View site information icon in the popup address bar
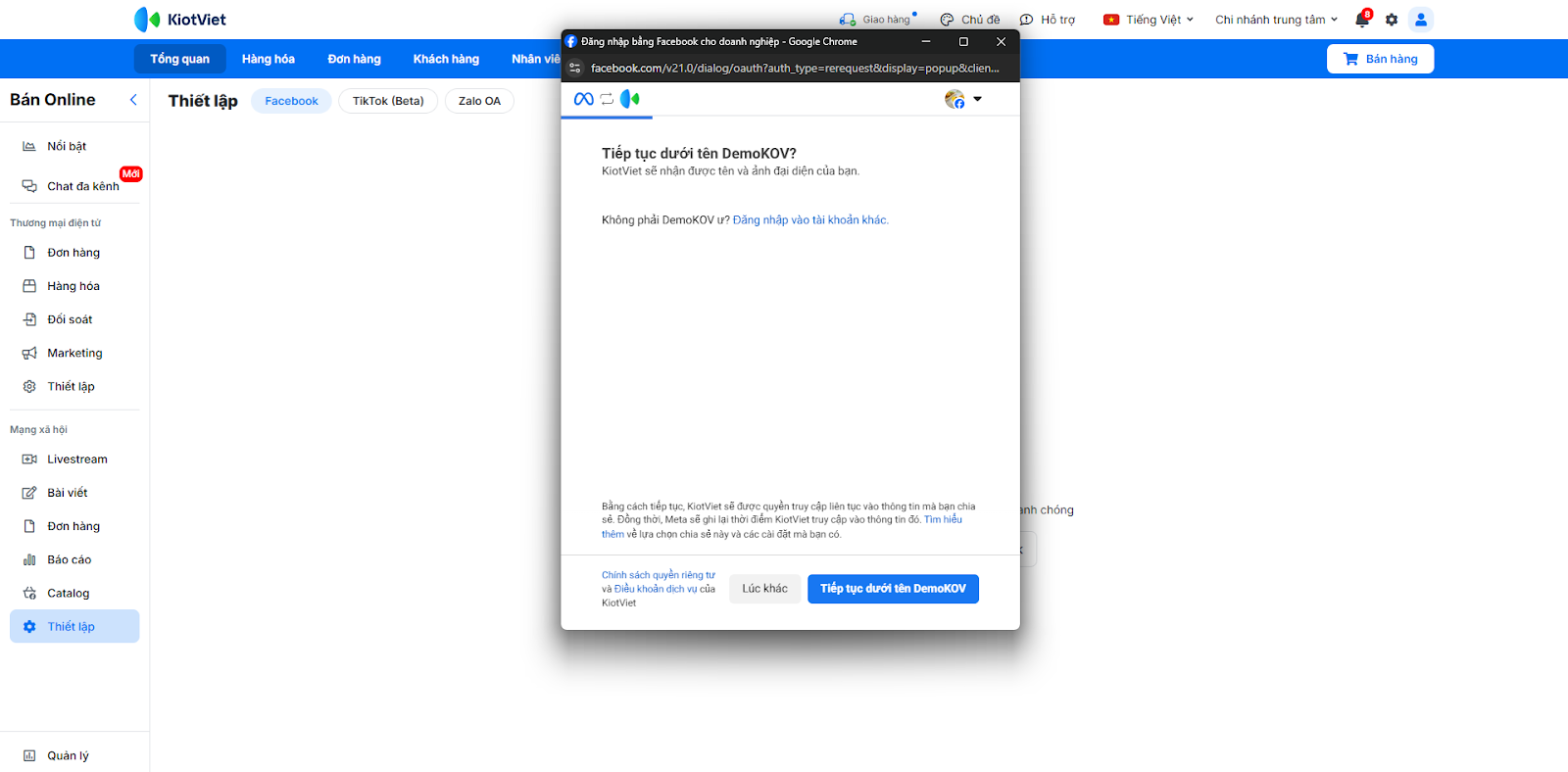The height and width of the screenshot is (772, 1568). 575,69
